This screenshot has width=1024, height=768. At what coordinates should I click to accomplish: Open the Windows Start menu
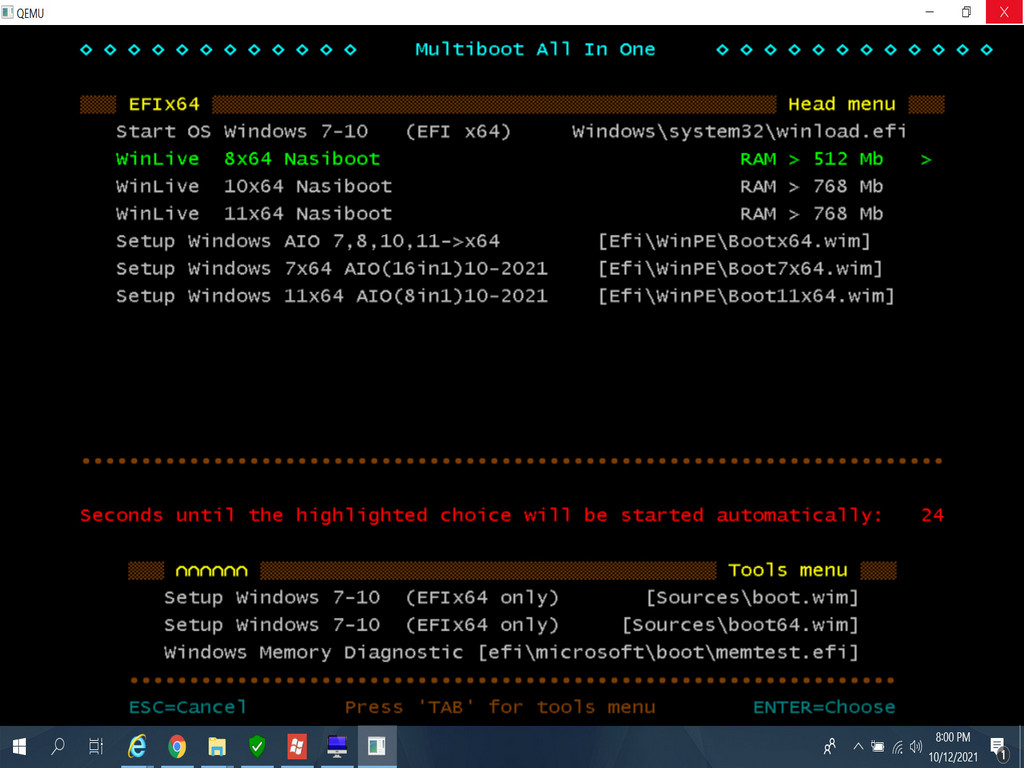(x=19, y=746)
